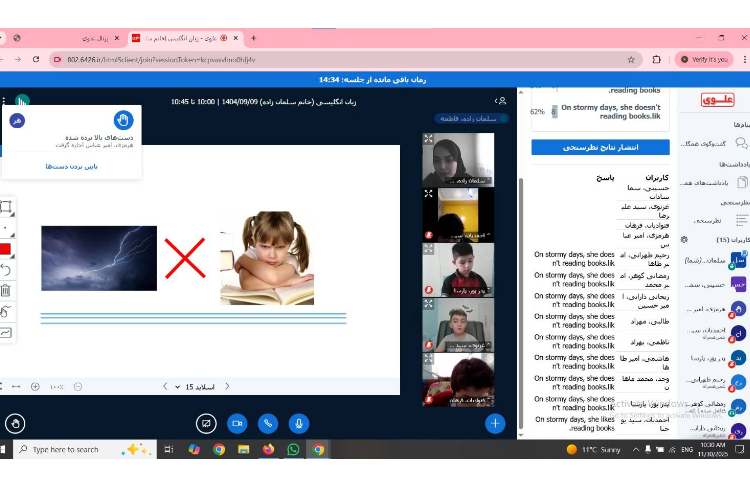The width and height of the screenshot is (750, 480).
Task: Toggle multi-user whiteboard mode icon
Action: 6,333
